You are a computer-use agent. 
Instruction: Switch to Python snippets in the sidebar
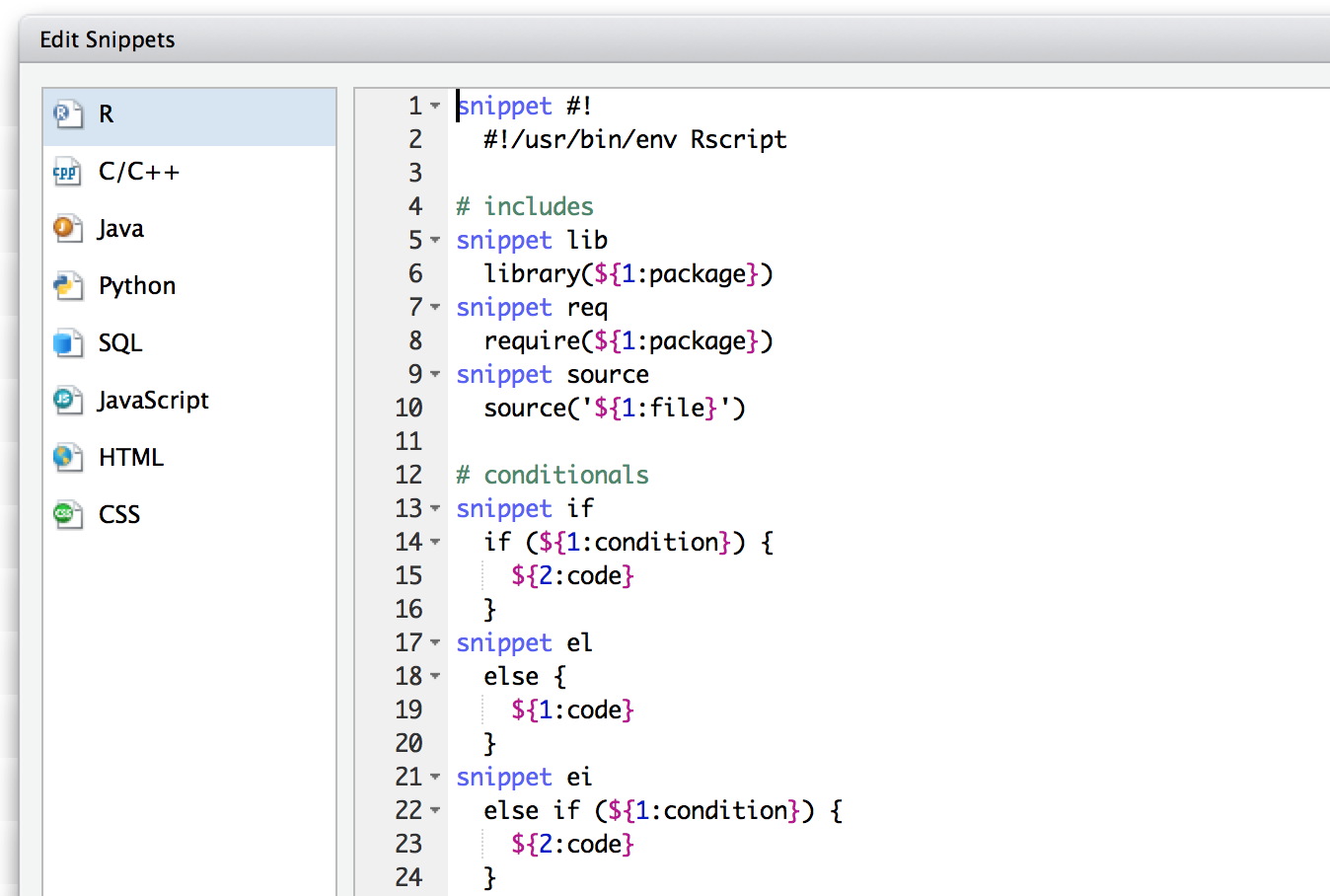point(137,285)
